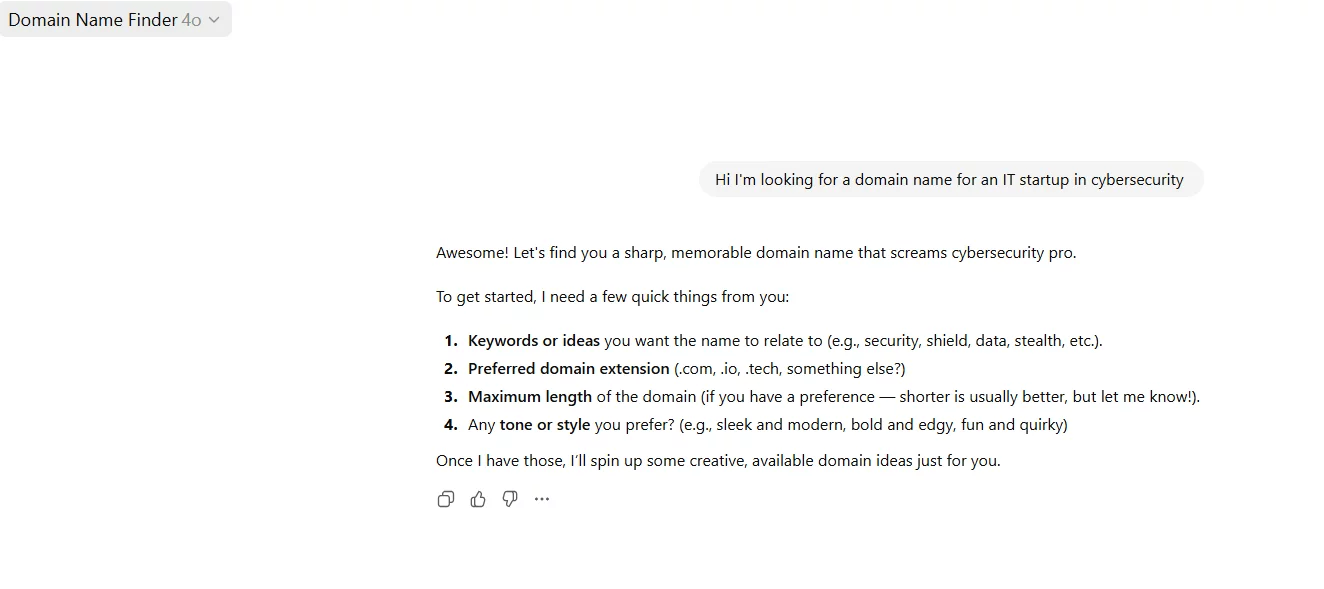Click the bold "Keywords or ideas" text

pyautogui.click(x=533, y=341)
